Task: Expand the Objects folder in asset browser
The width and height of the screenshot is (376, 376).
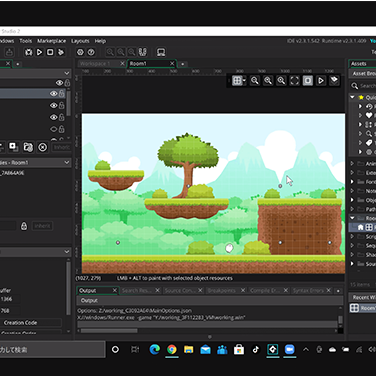Action: click(352, 200)
